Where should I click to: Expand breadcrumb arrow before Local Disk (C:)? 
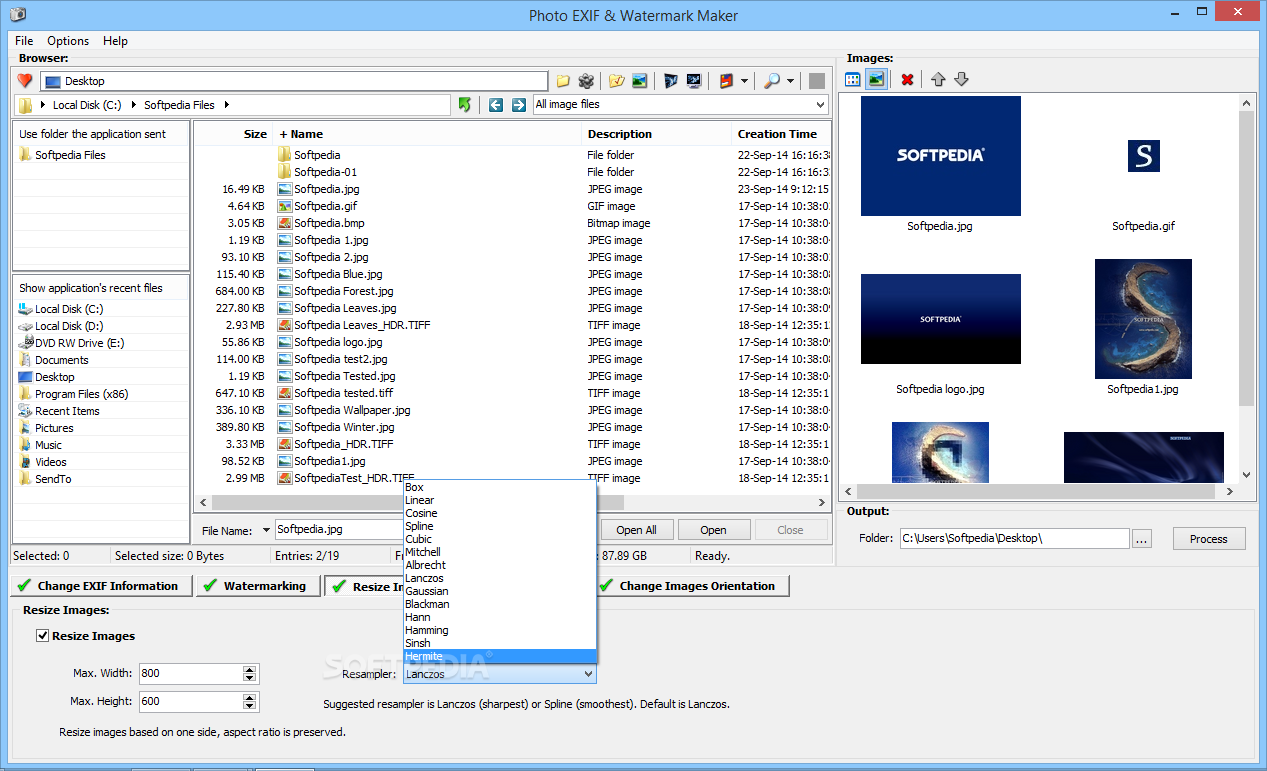coord(42,105)
